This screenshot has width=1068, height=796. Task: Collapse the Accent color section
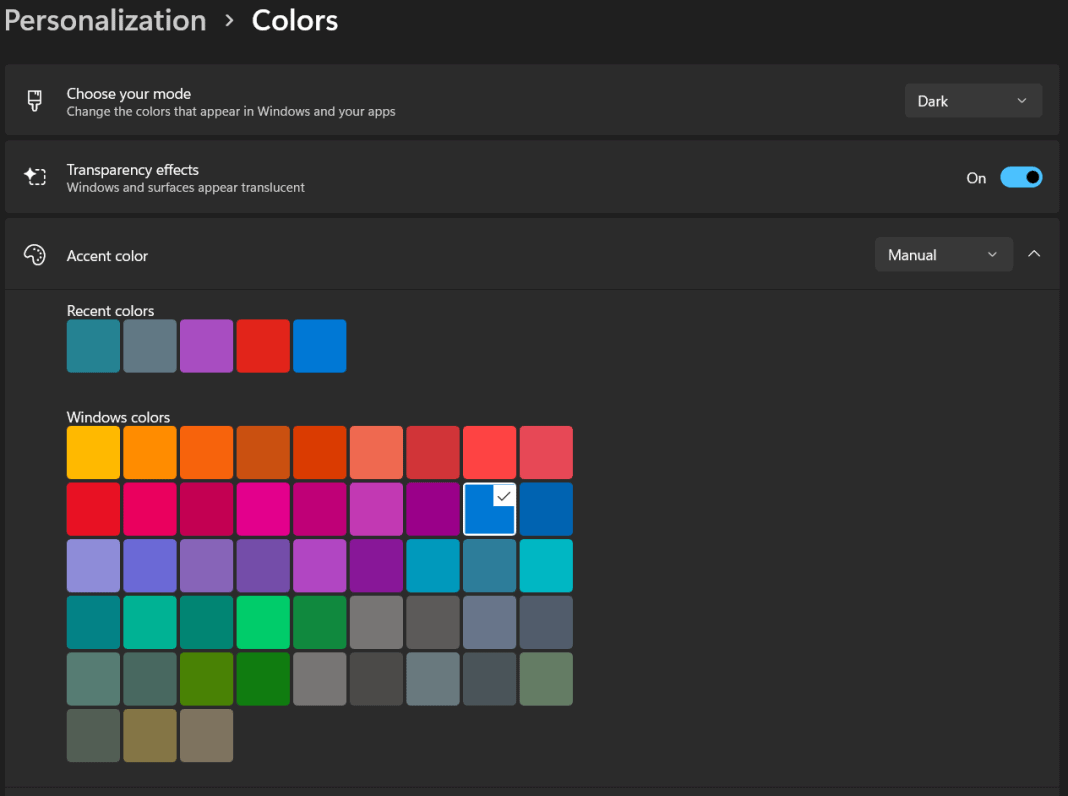[x=1034, y=254]
